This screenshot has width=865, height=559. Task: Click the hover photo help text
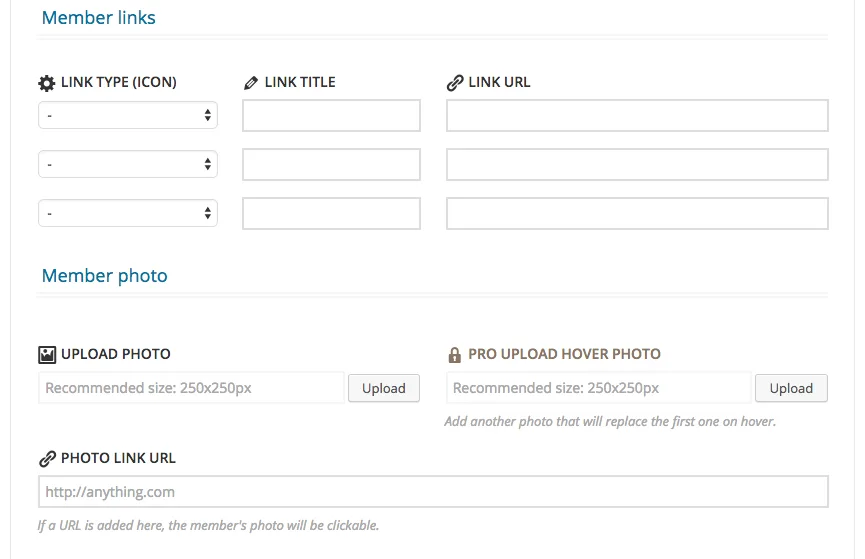pyautogui.click(x=610, y=422)
